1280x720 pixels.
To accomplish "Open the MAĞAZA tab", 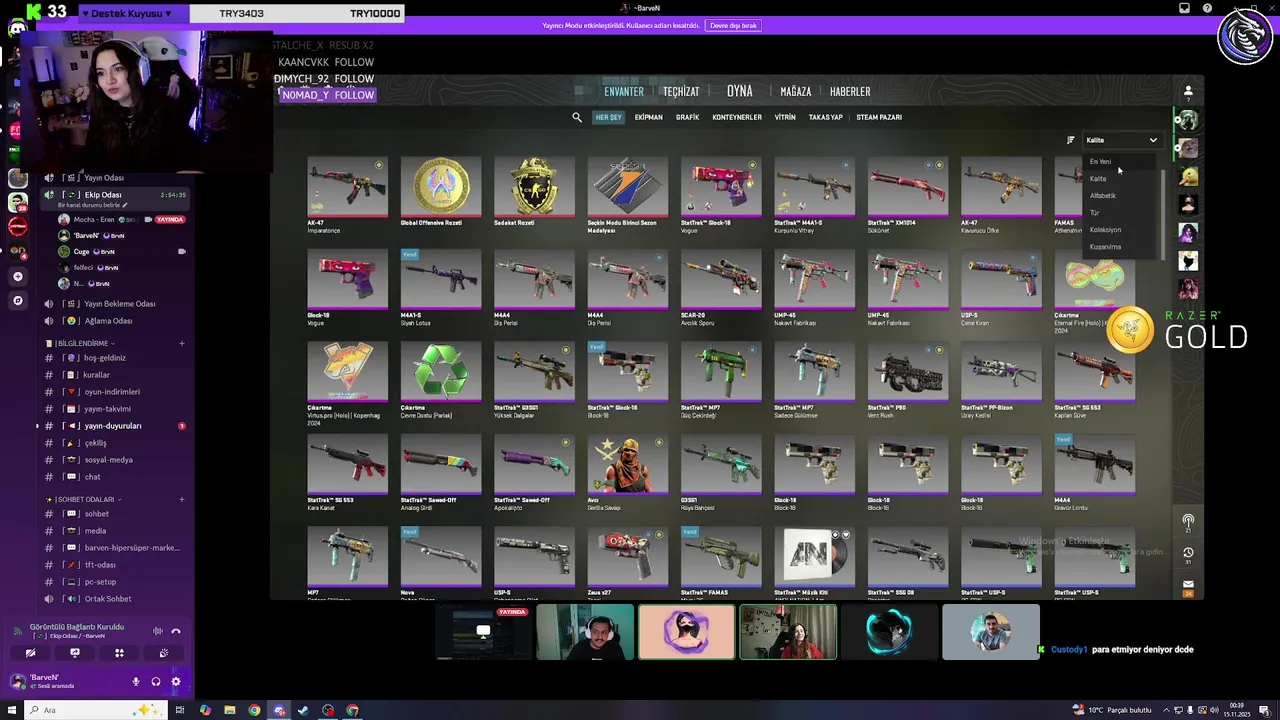I will [x=796, y=91].
